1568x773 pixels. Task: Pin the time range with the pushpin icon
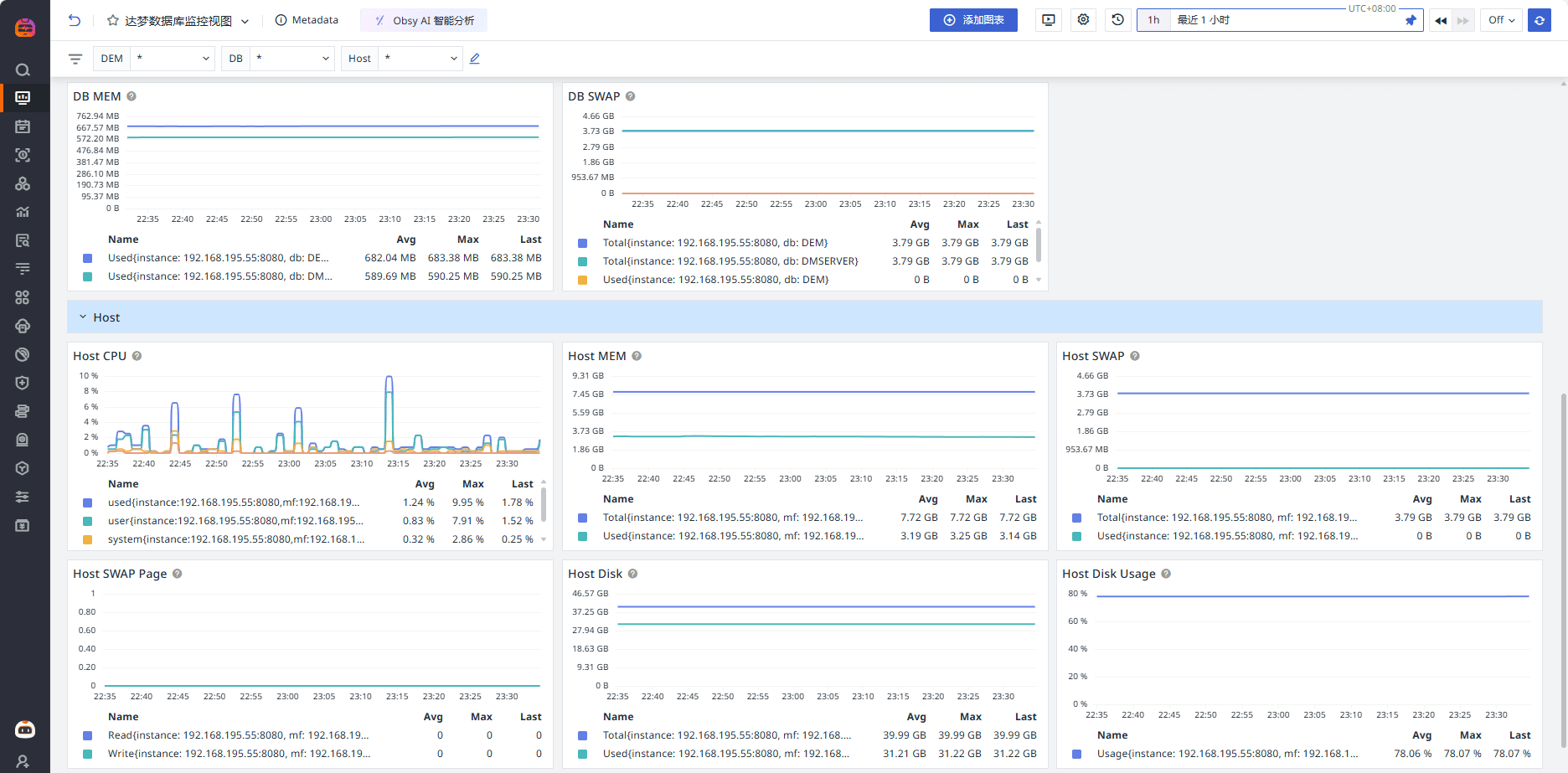point(1411,20)
